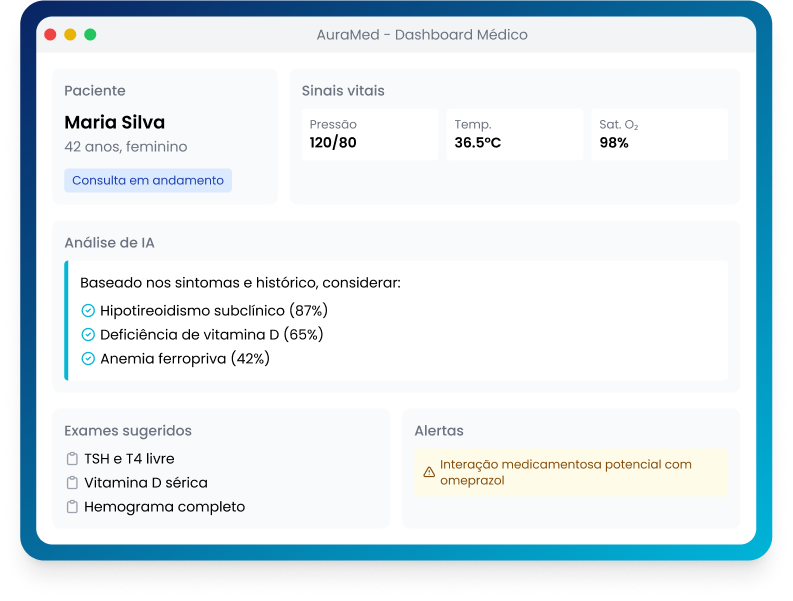Screen dimensions: 793x601
Task: Click the green maximize window dot
Action: tap(90, 35)
